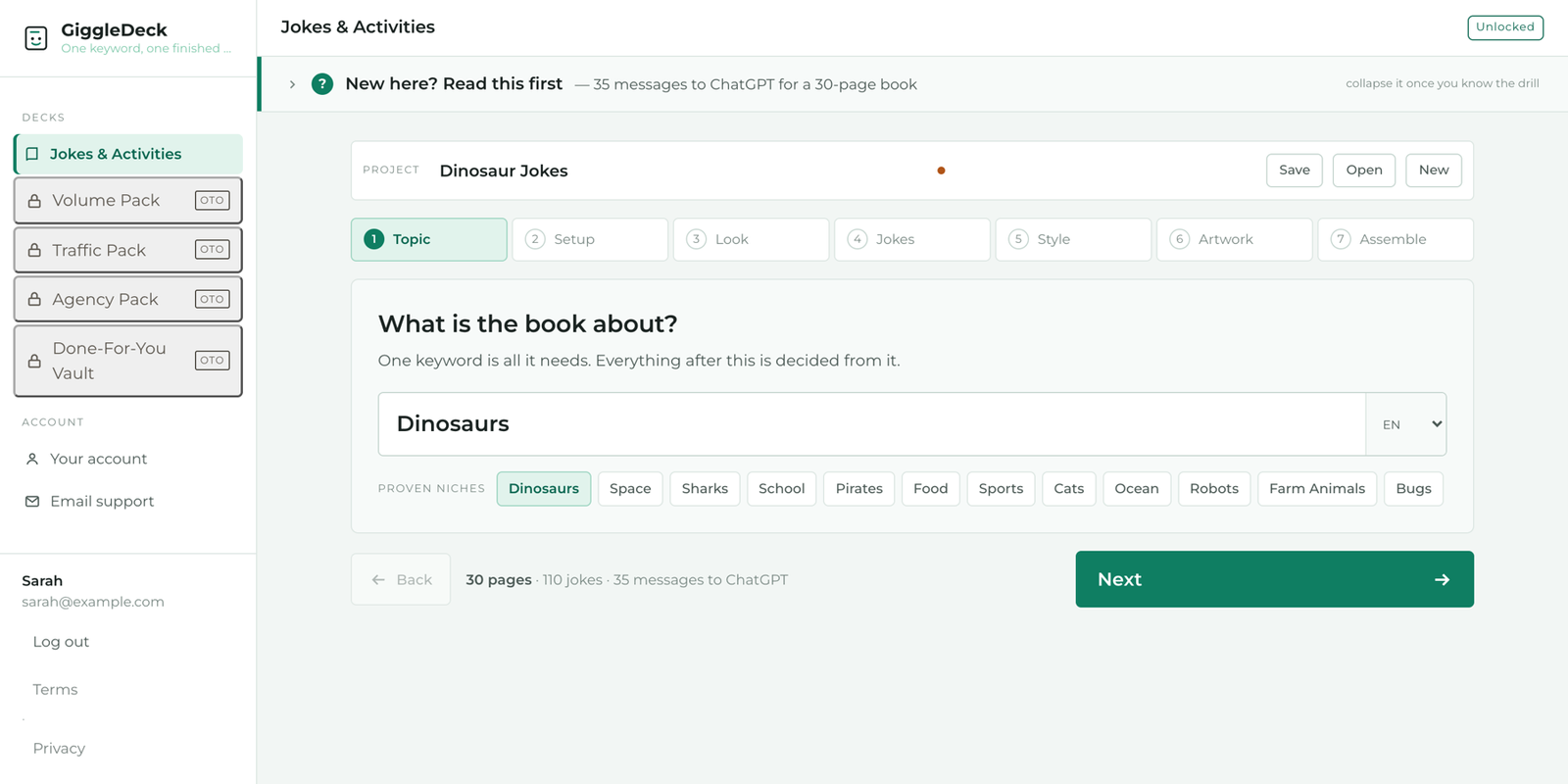Viewport: 1568px width, 784px height.
Task: Go to the Look step tab
Action: point(752,239)
